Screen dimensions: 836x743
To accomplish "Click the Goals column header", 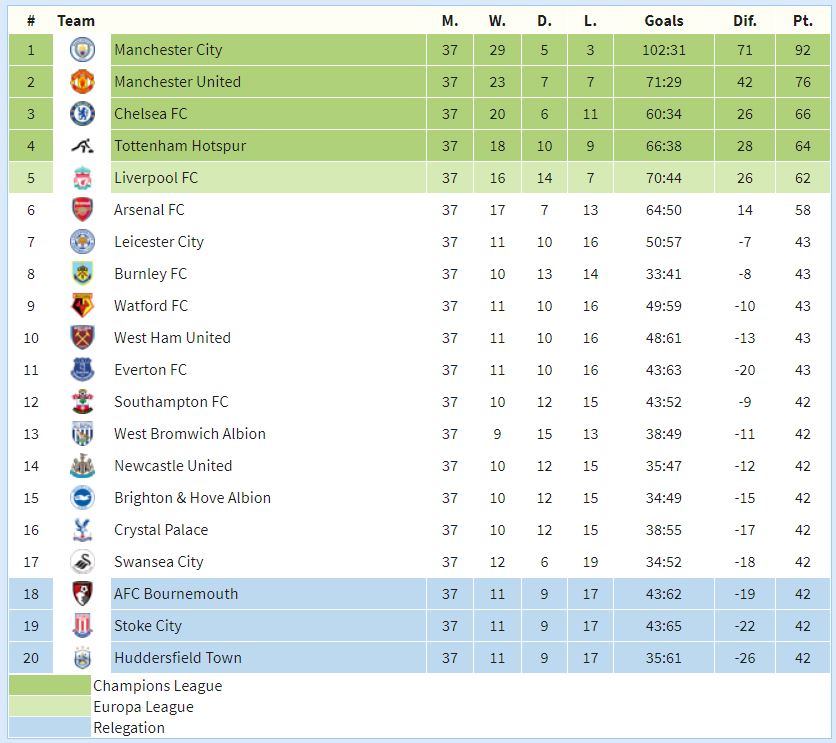I will pos(664,21).
